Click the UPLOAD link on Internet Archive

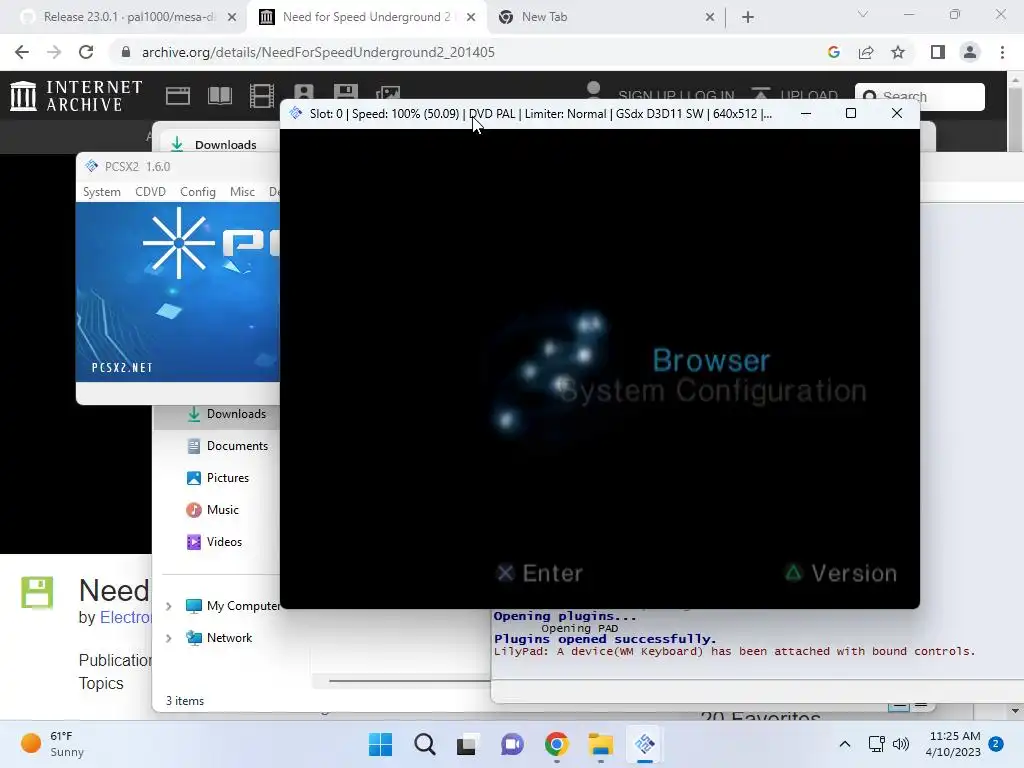(x=794, y=95)
